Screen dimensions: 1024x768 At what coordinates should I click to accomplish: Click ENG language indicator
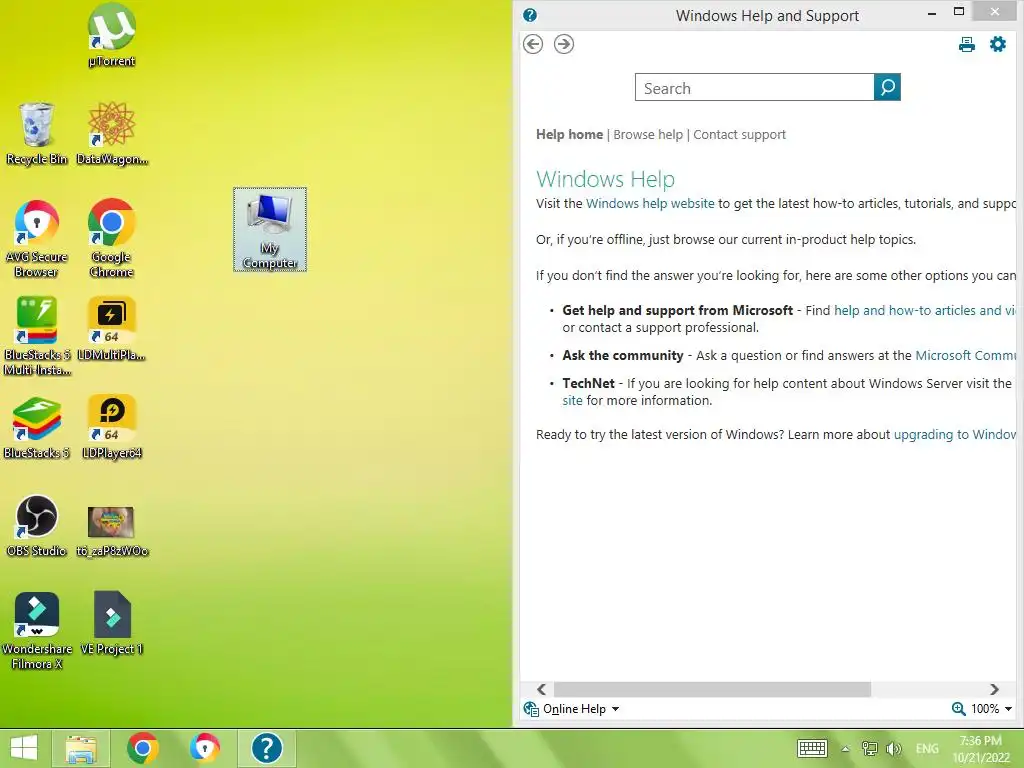click(x=927, y=749)
